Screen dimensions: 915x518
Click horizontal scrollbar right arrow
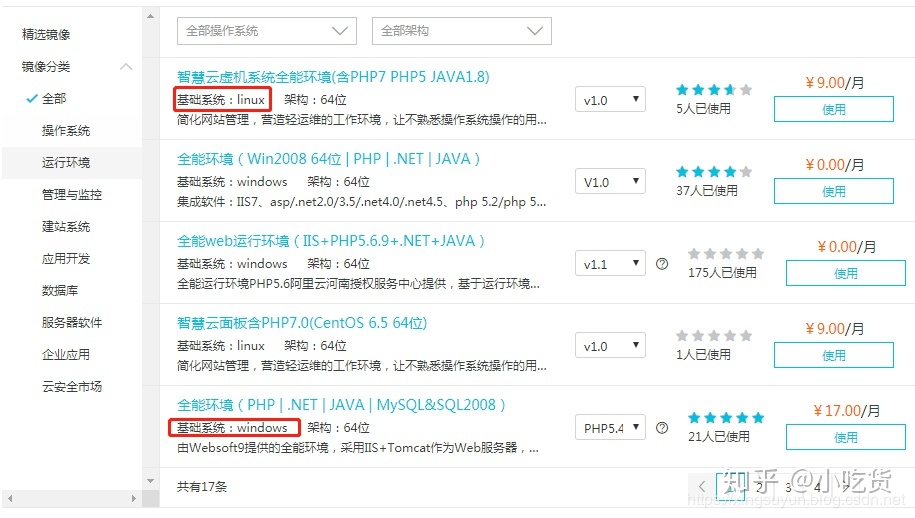134,499
